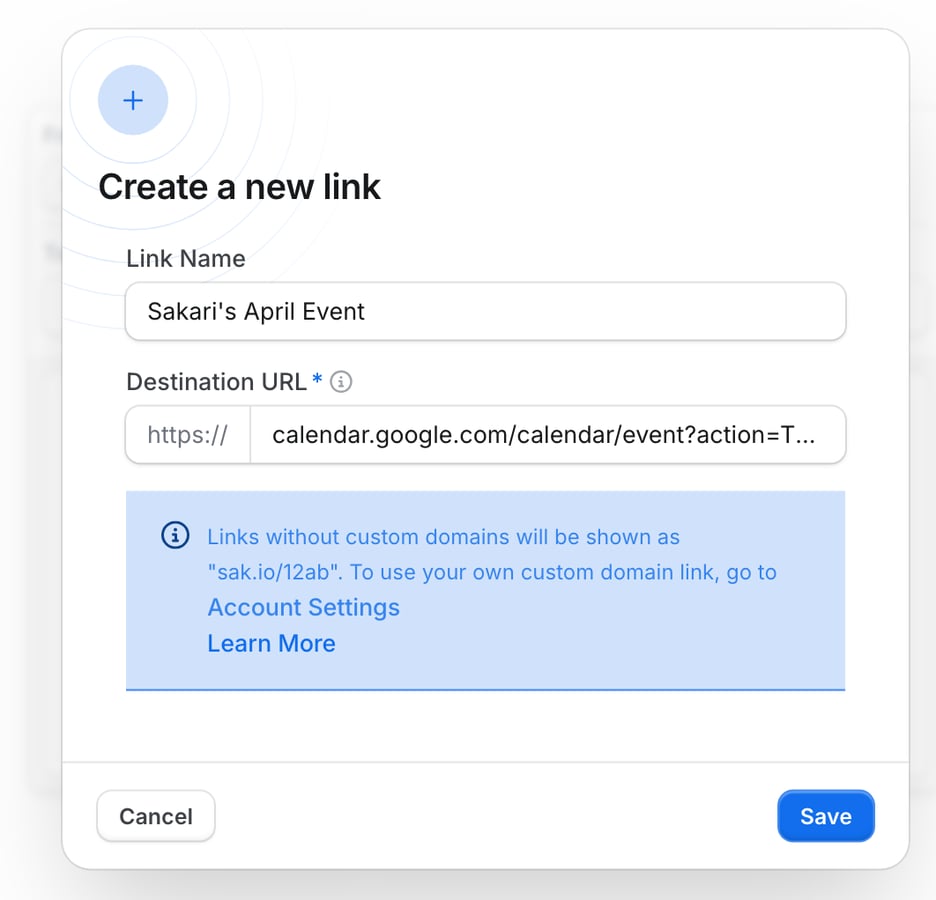
Task: Click the Destination URL required asterisk
Action: point(317,379)
